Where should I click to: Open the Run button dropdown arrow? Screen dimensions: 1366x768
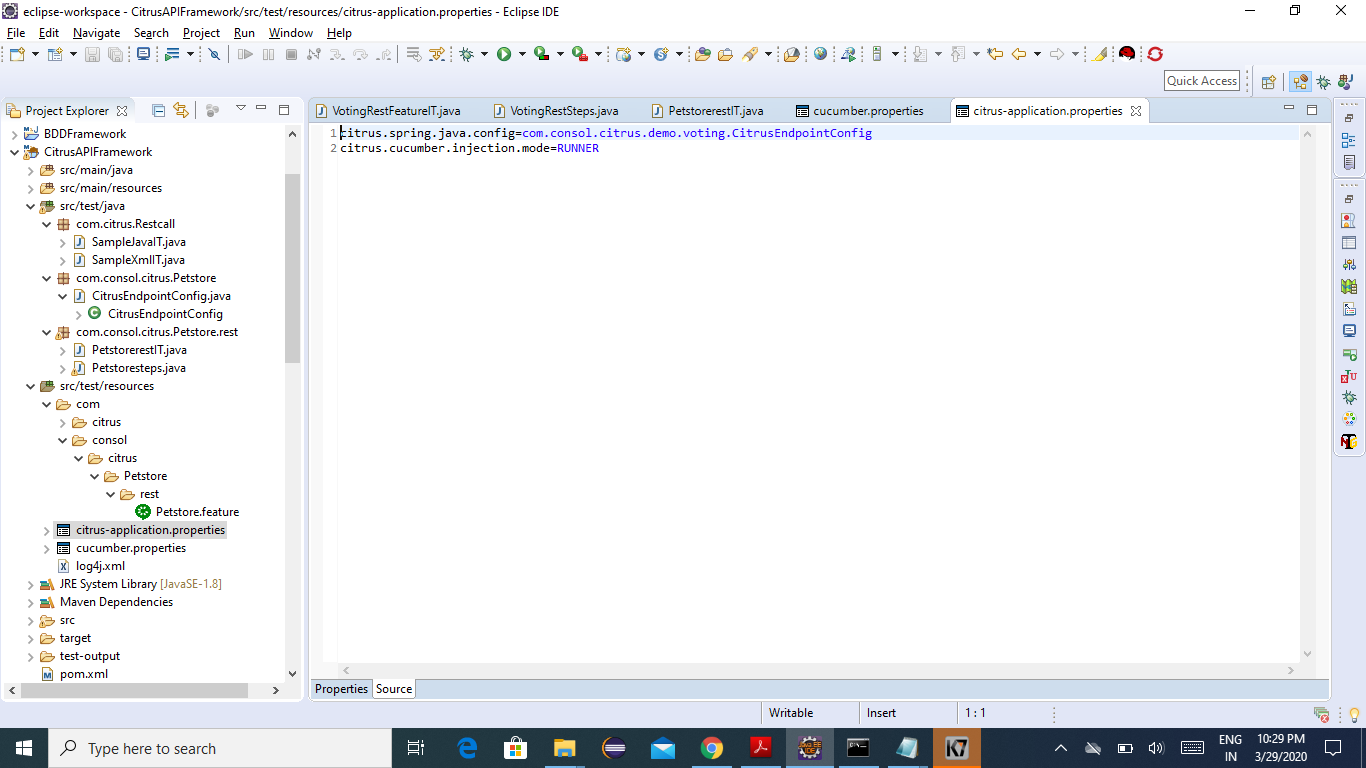pyautogui.click(x=521, y=54)
